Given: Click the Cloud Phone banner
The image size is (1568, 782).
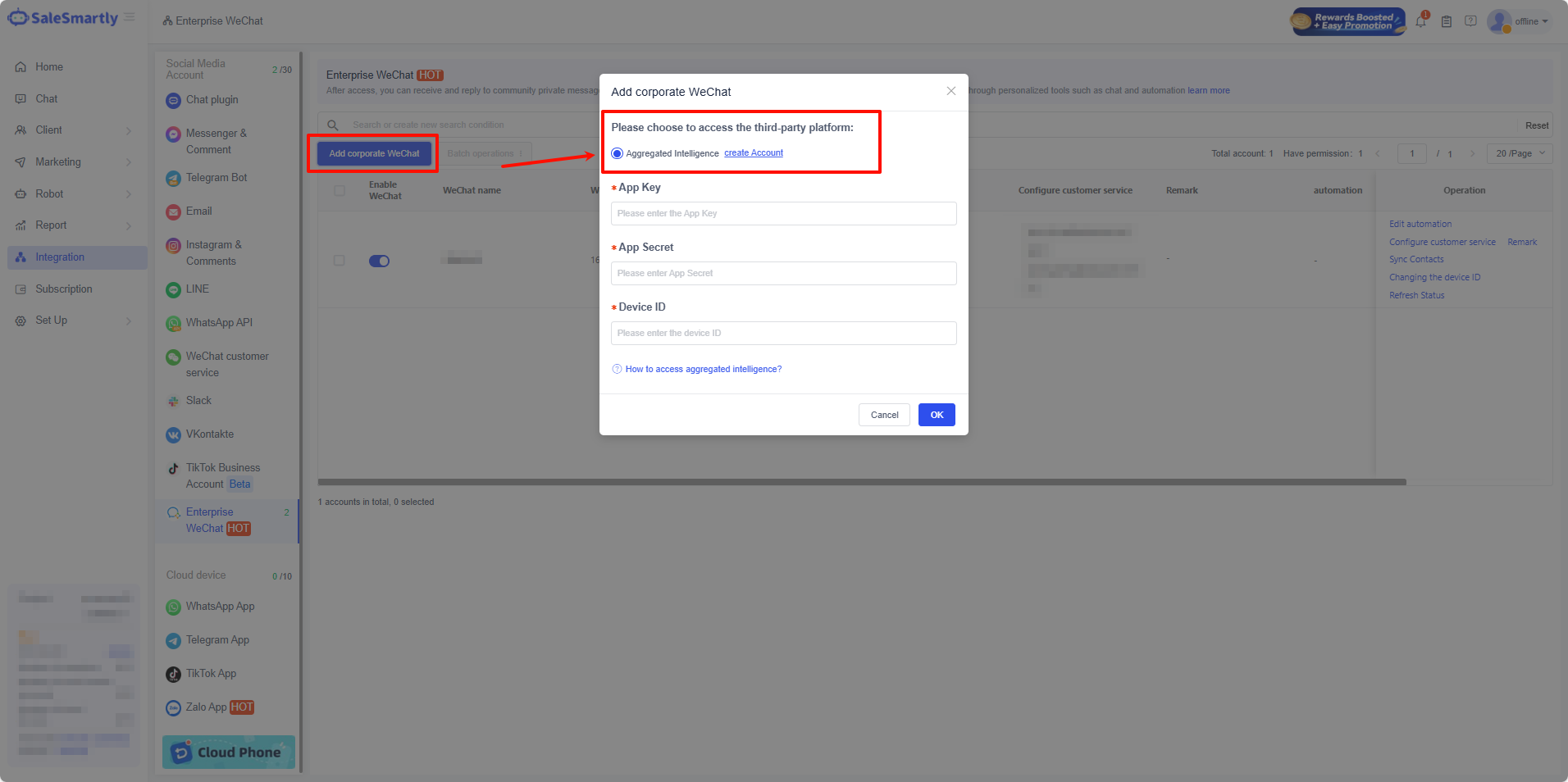Looking at the screenshot, I should (229, 752).
